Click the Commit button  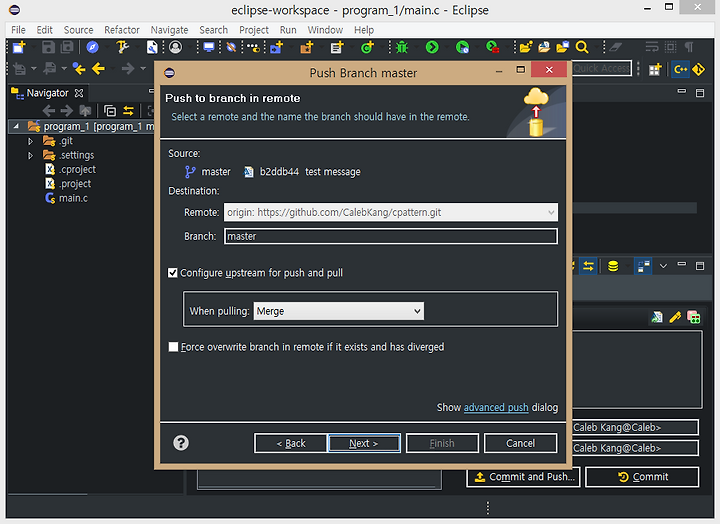[x=642, y=477]
